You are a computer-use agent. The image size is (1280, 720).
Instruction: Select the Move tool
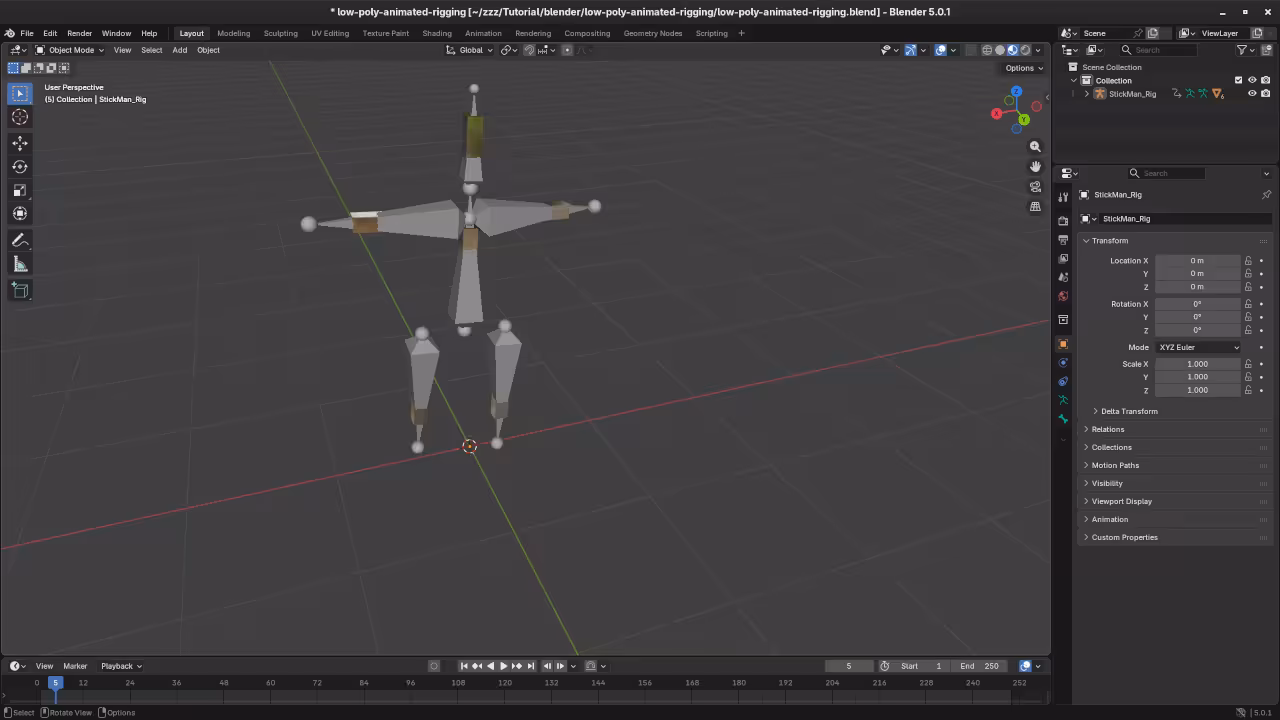[x=20, y=143]
